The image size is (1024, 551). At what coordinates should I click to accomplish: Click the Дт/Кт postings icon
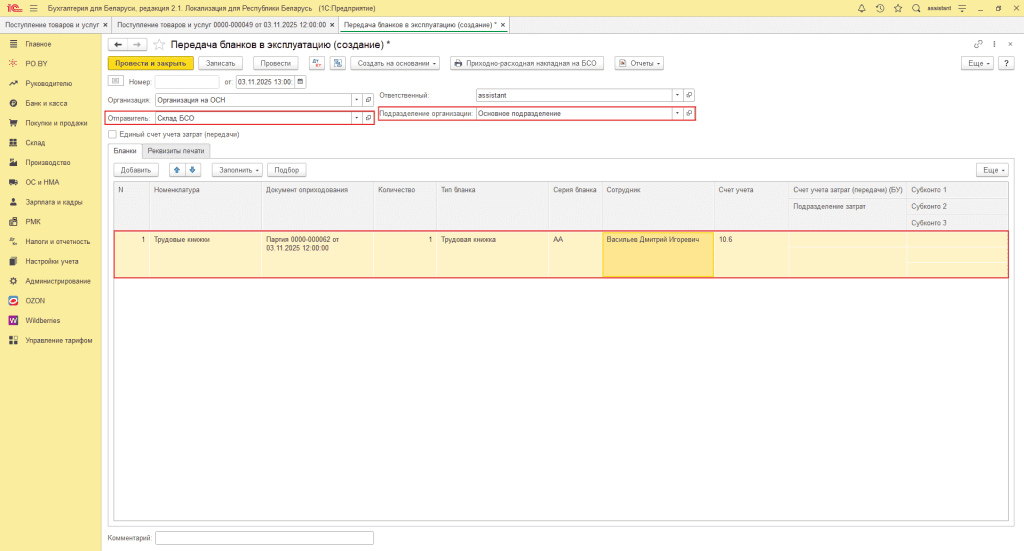(317, 63)
